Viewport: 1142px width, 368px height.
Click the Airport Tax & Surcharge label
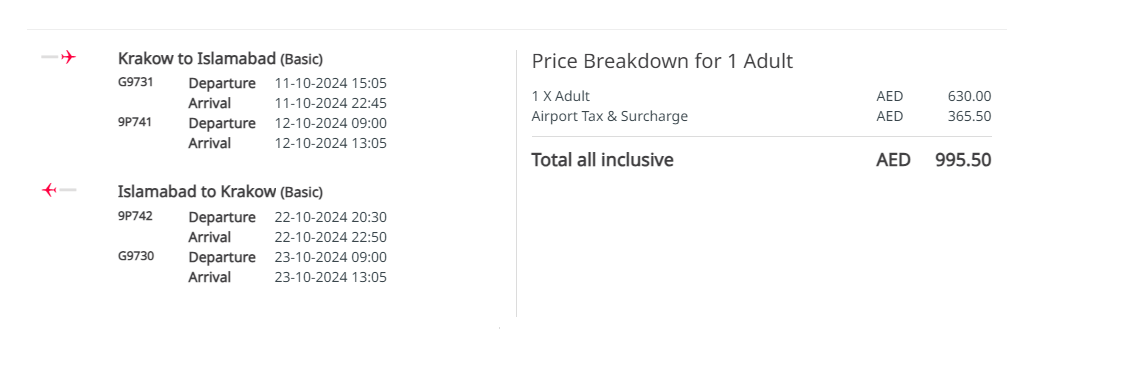pos(610,116)
